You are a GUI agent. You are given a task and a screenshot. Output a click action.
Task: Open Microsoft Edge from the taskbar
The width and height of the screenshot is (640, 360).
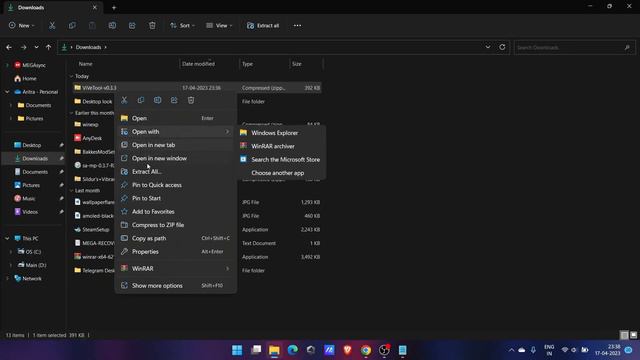(293, 350)
